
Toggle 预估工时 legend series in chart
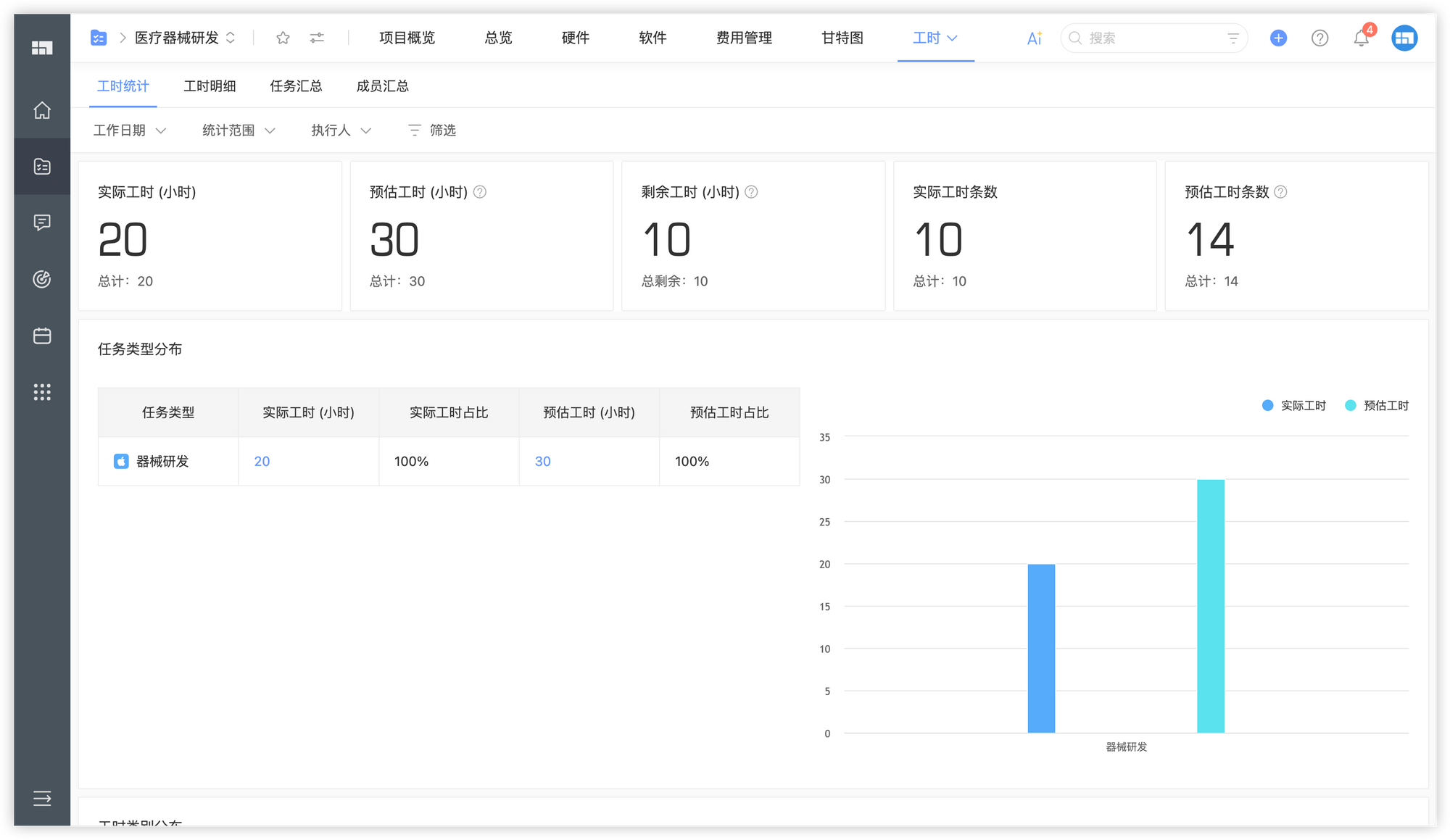[1377, 406]
